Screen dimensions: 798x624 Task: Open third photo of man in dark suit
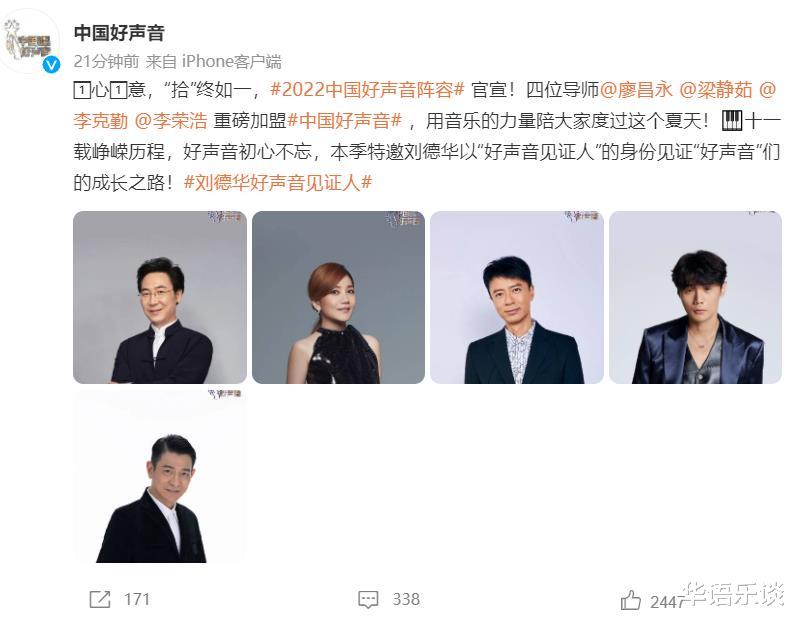click(517, 297)
